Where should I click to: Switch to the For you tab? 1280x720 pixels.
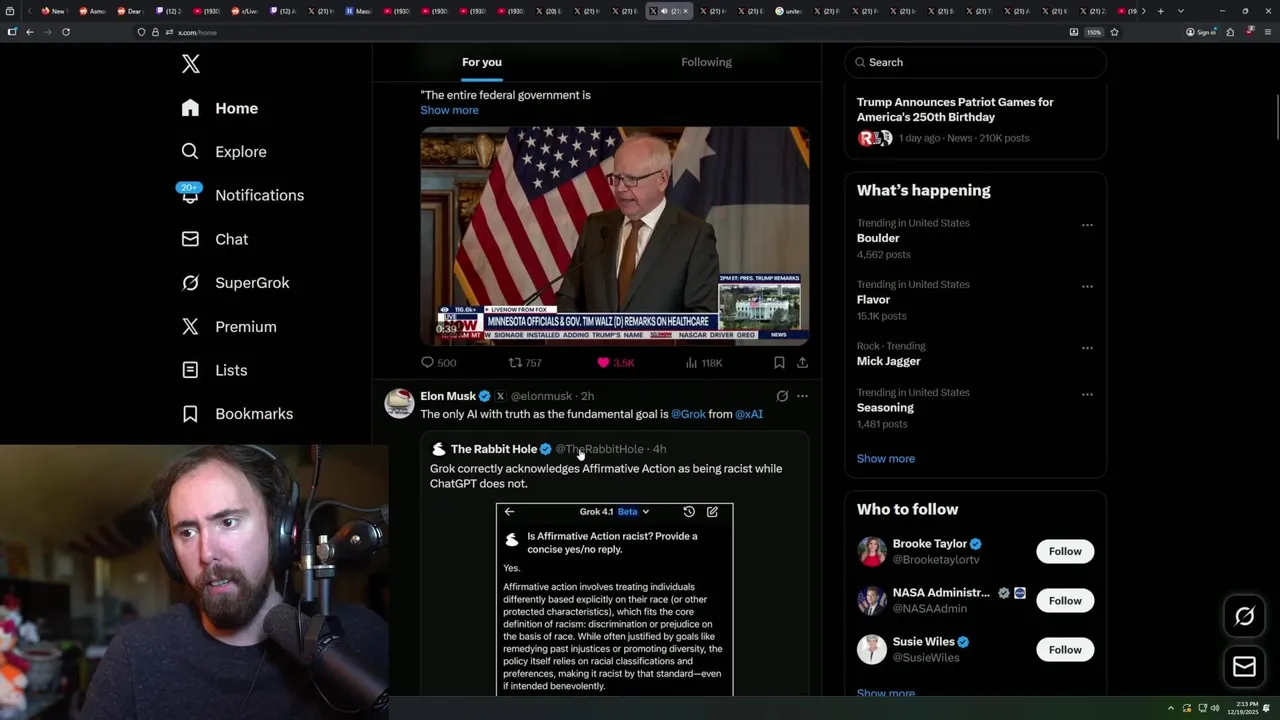482,62
